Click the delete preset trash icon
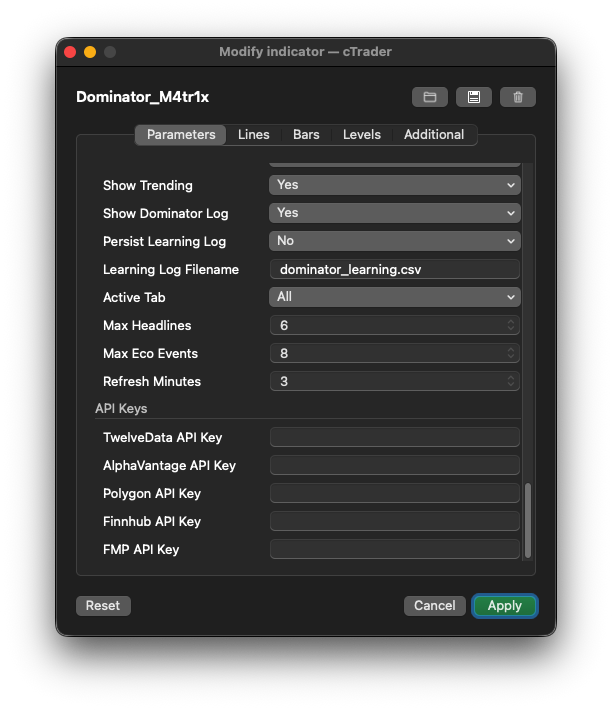 click(517, 97)
